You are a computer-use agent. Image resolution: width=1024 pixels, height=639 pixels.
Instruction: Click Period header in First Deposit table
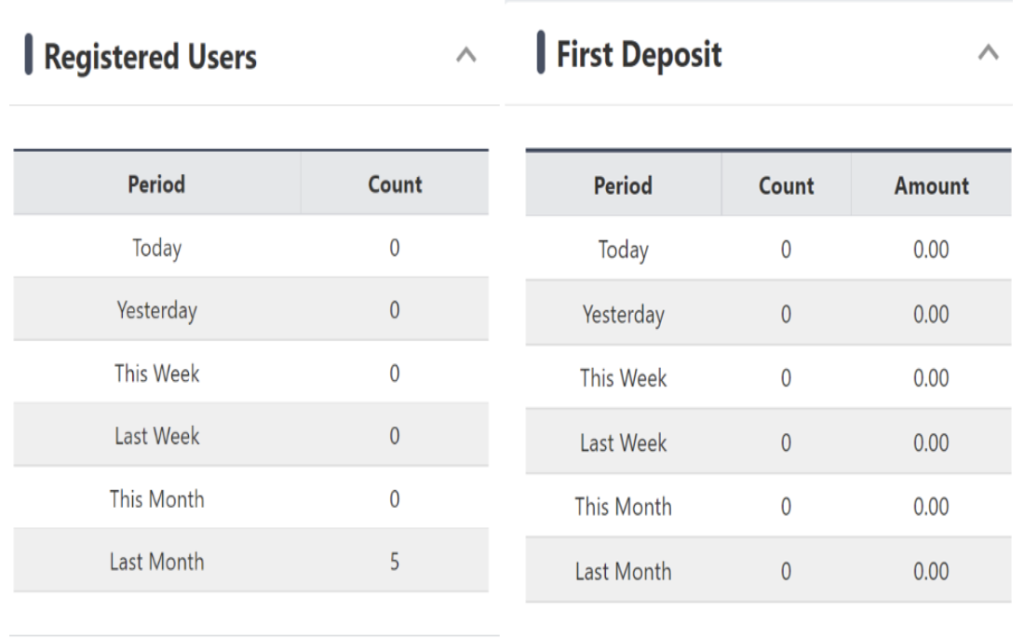pyautogui.click(x=623, y=185)
